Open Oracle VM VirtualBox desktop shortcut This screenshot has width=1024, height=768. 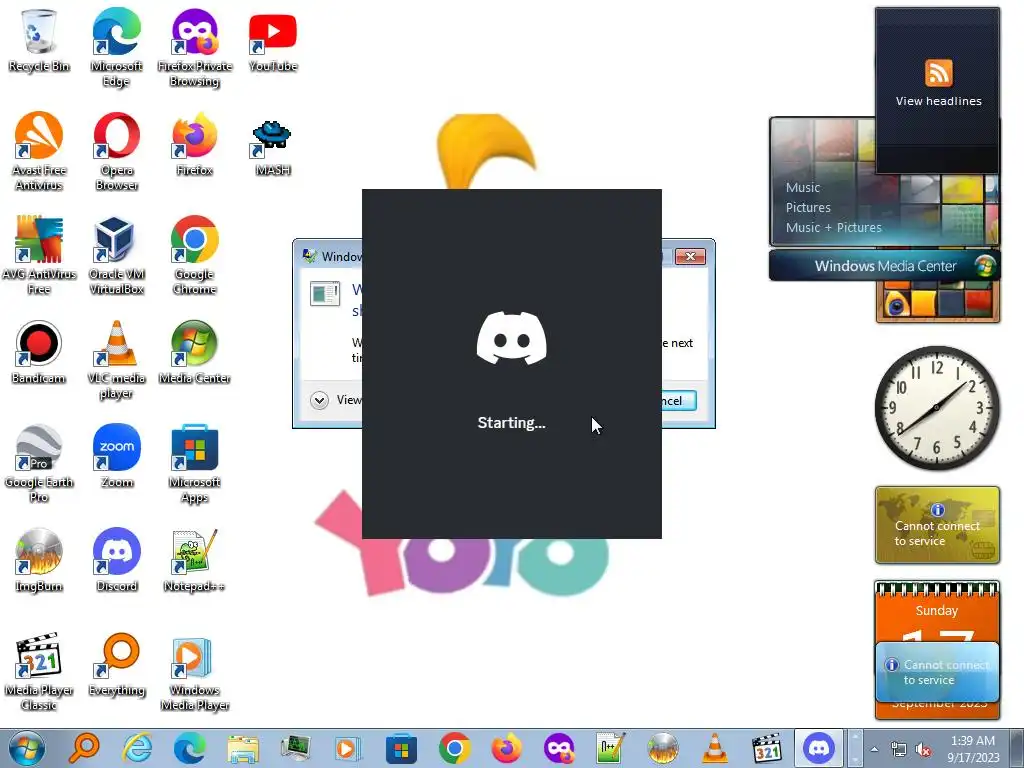click(116, 255)
